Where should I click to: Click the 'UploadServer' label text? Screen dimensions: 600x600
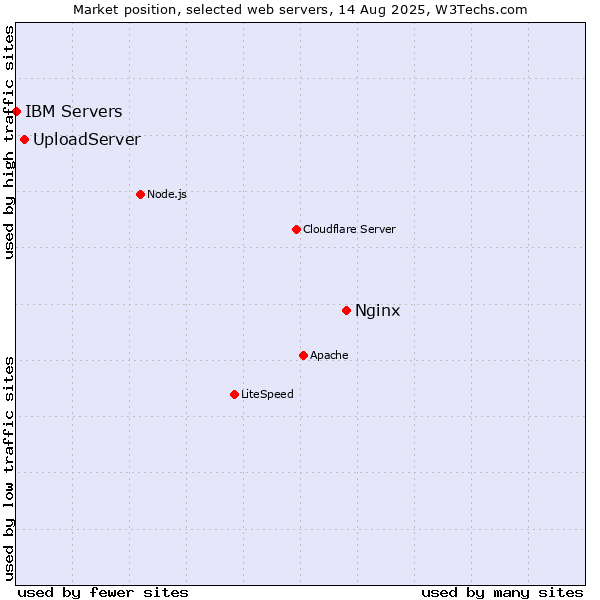tap(87, 140)
